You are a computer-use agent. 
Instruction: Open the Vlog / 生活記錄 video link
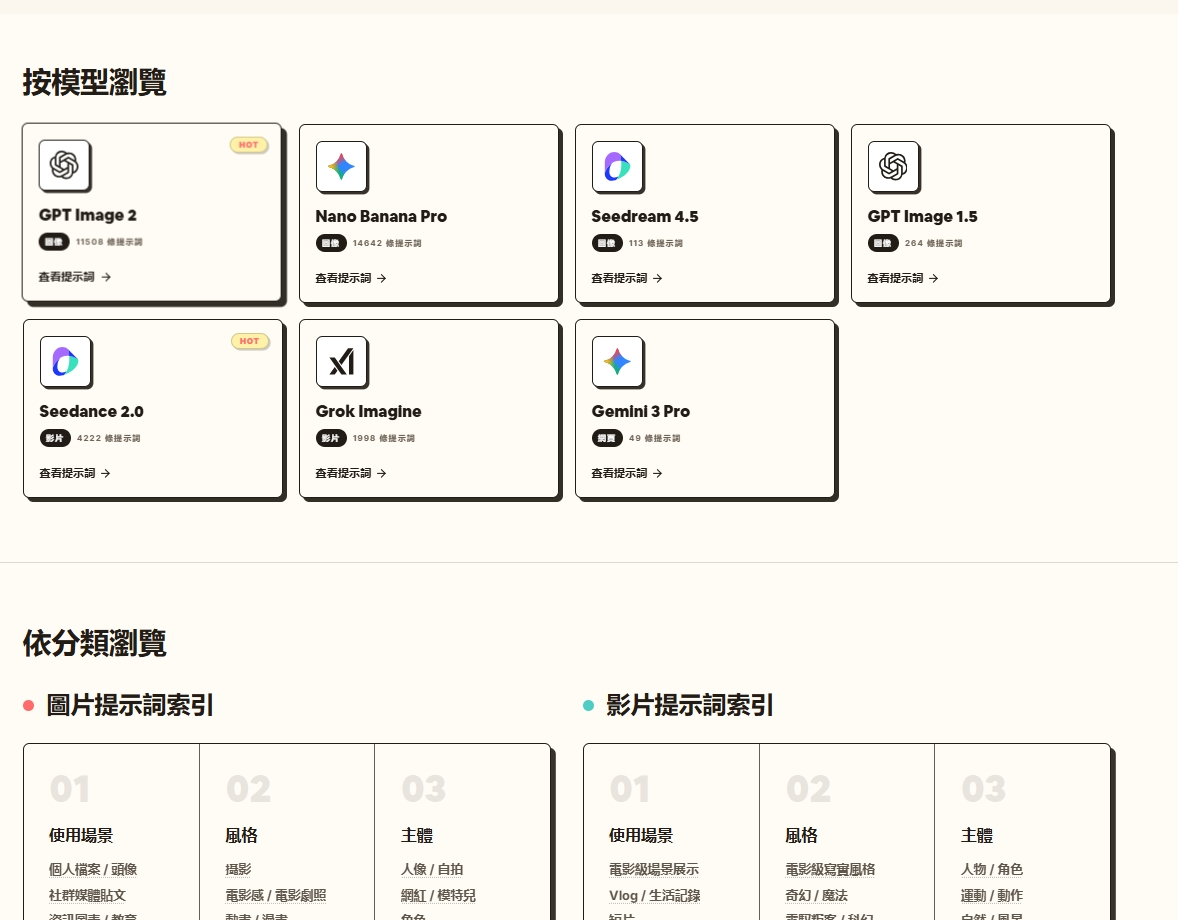coord(654,896)
